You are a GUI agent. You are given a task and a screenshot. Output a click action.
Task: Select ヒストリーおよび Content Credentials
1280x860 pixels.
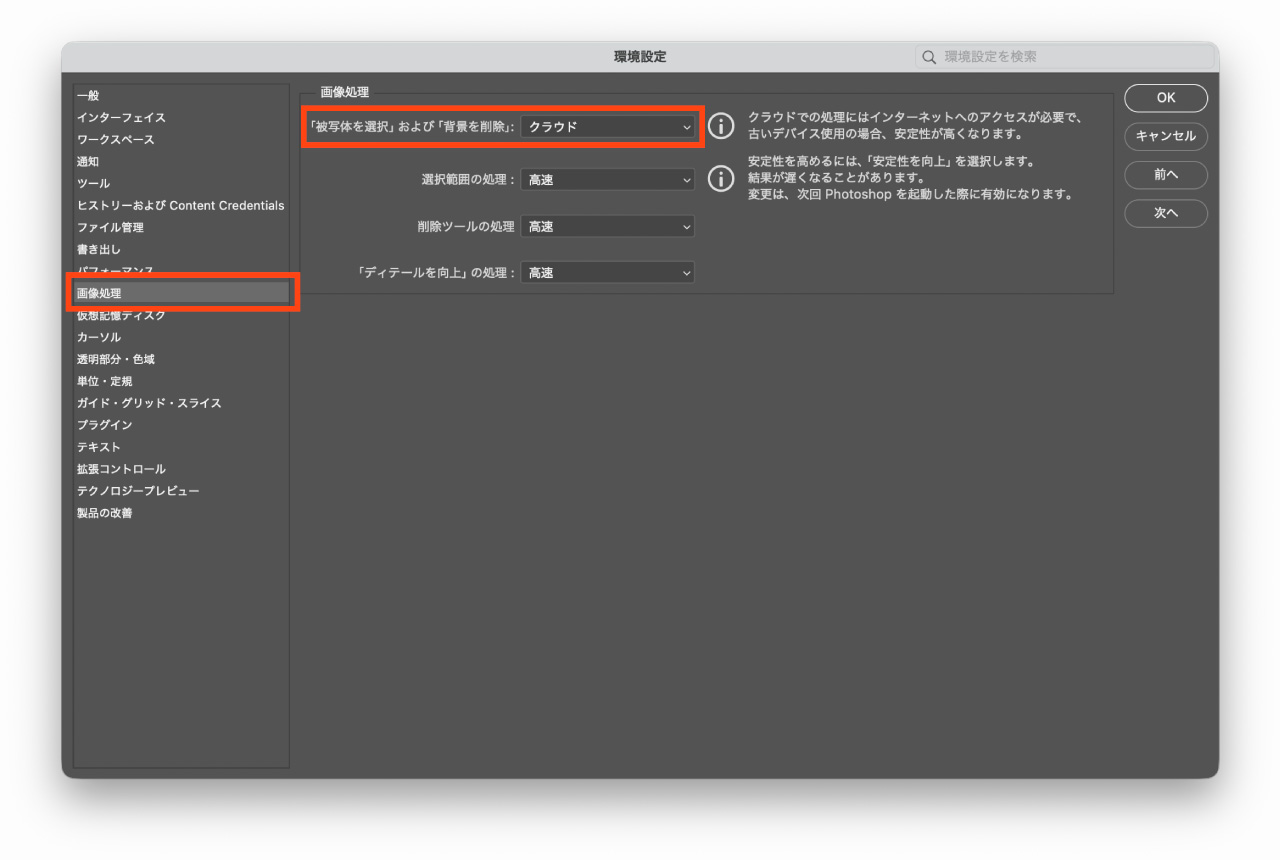coord(181,206)
